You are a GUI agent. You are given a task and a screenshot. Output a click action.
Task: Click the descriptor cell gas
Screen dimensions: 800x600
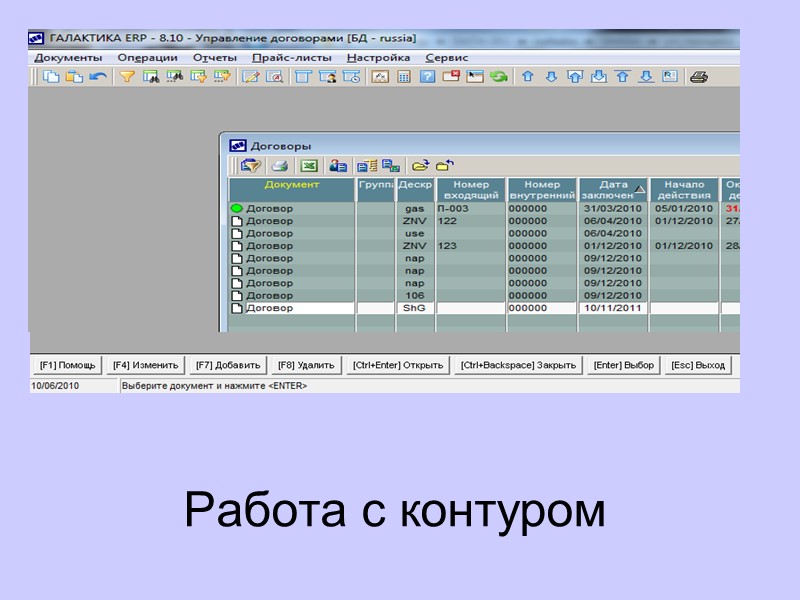(415, 208)
